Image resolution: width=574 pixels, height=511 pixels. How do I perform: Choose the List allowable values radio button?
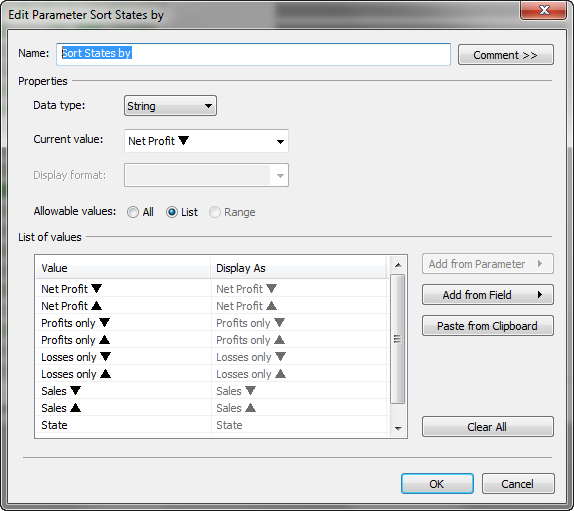[172, 212]
